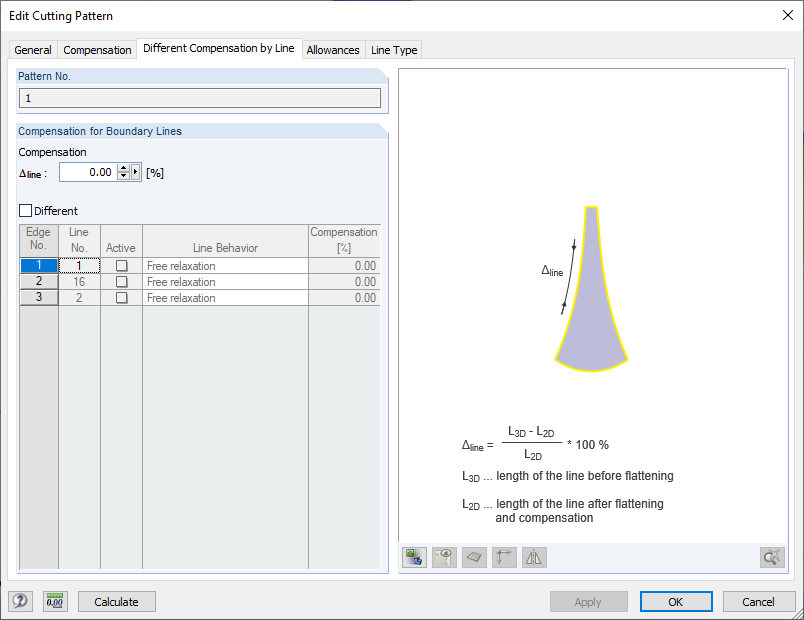Click the Calculate button

point(116,602)
